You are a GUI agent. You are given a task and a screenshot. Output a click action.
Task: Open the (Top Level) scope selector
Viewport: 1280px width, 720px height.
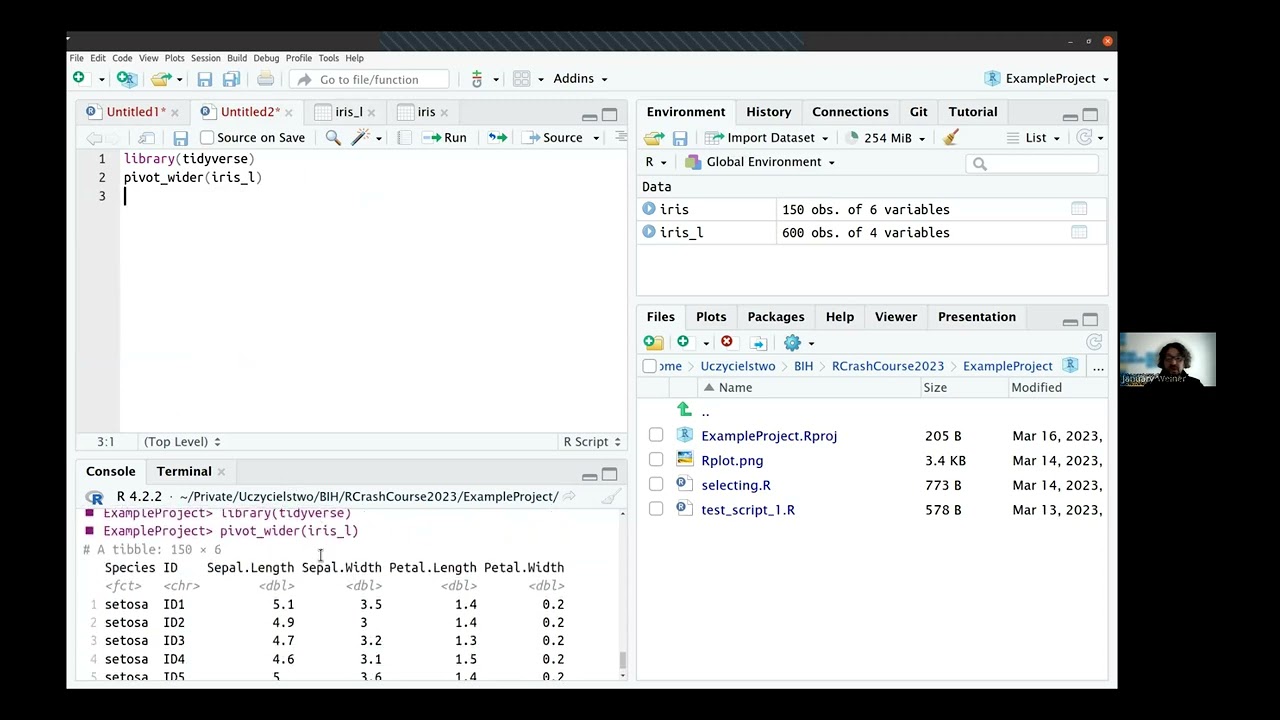[x=182, y=441]
